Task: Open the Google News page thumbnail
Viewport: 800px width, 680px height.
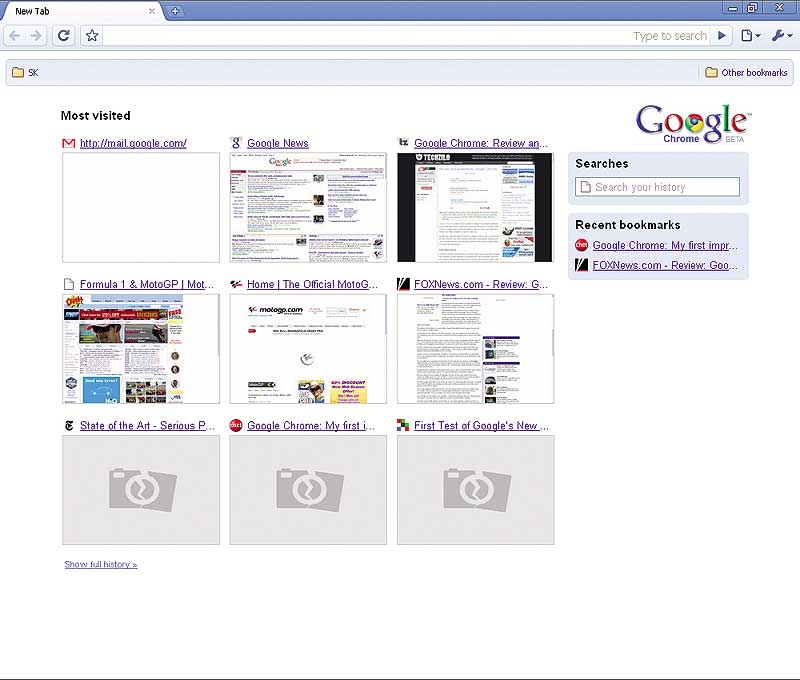Action: coord(308,208)
